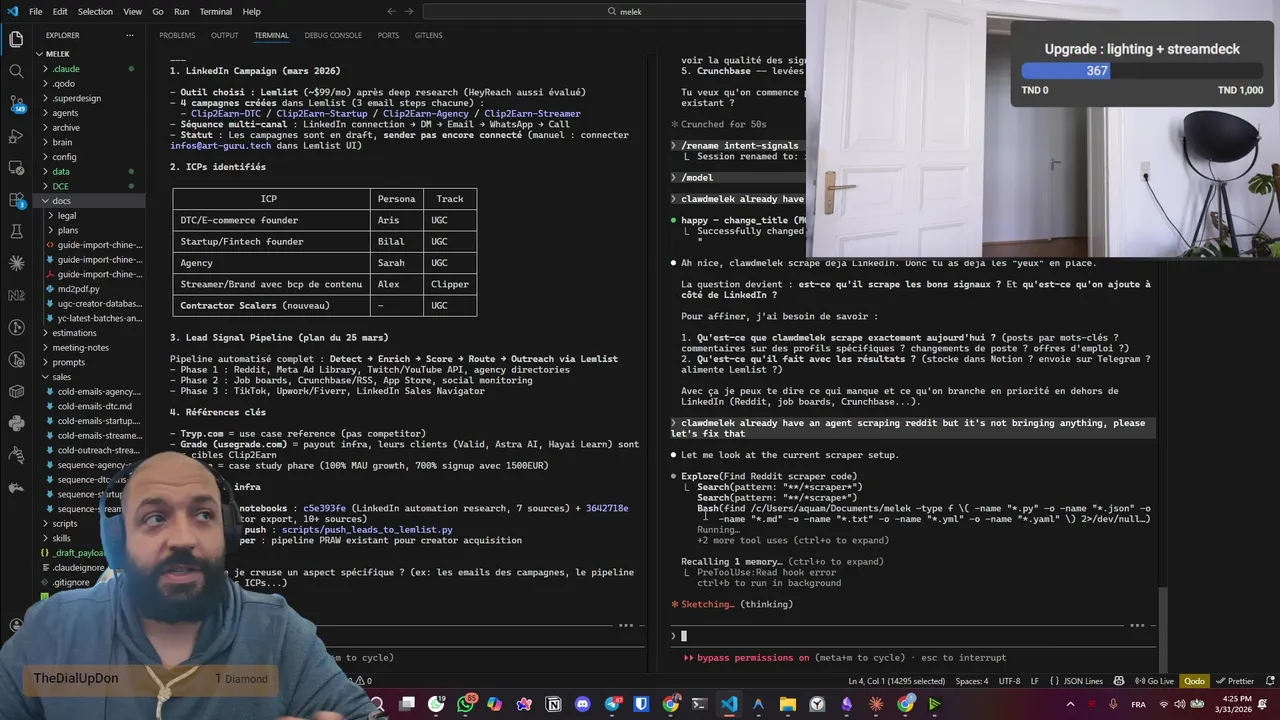Go forward with the navigation arrow

click(x=411, y=11)
